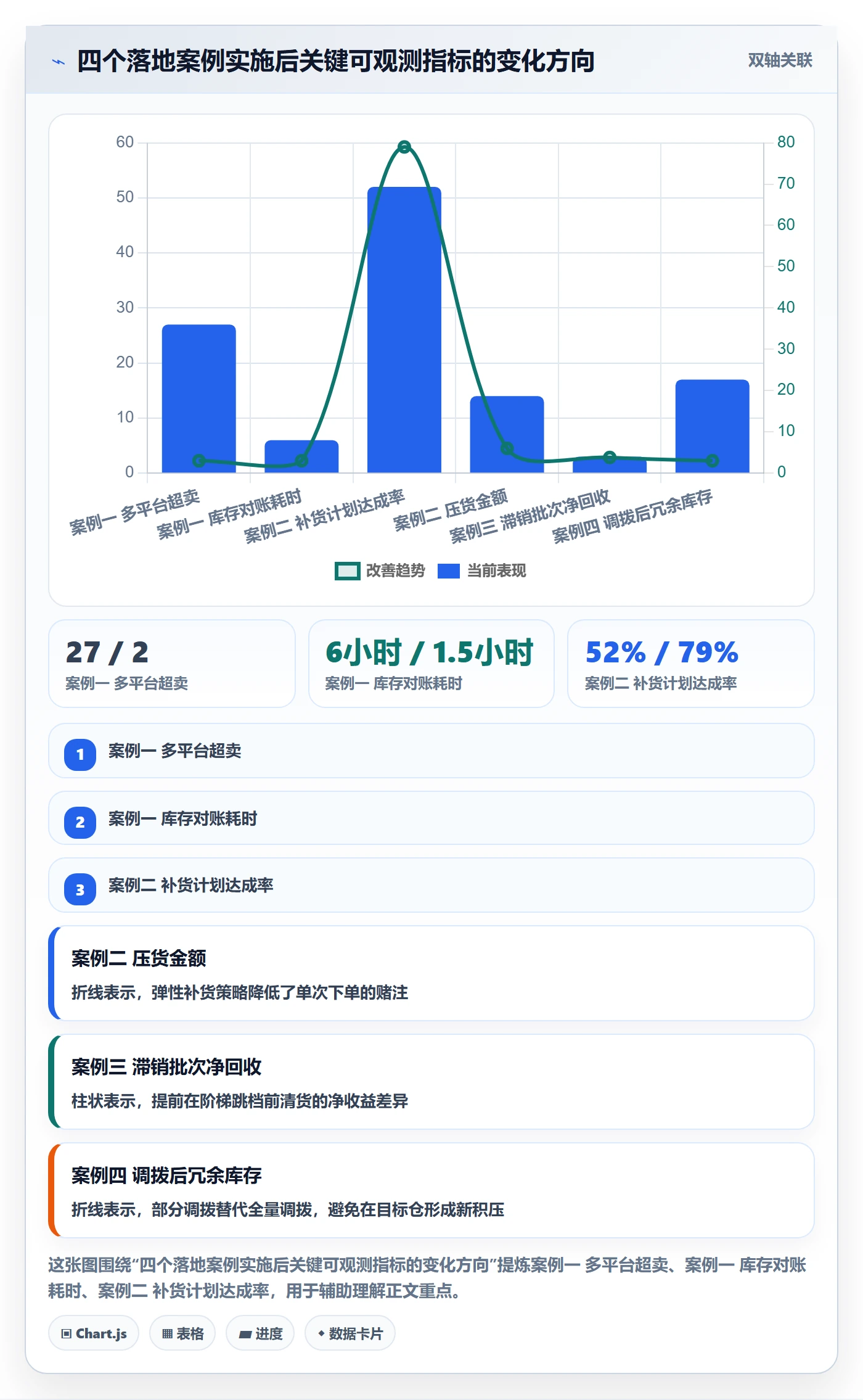Click the chart title 四个落地案例实施后关键可观测指标的变化方向
The height and width of the screenshot is (1400, 863).
pyautogui.click(x=336, y=61)
